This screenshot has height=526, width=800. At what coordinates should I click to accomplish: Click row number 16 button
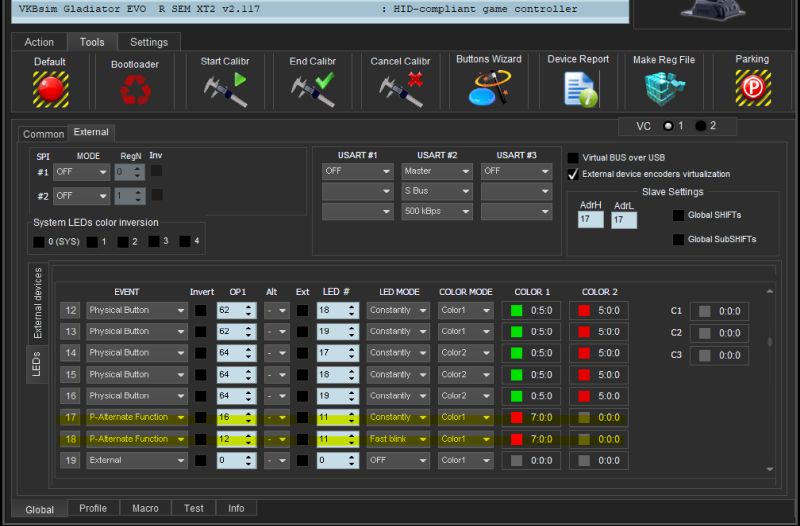click(70, 396)
